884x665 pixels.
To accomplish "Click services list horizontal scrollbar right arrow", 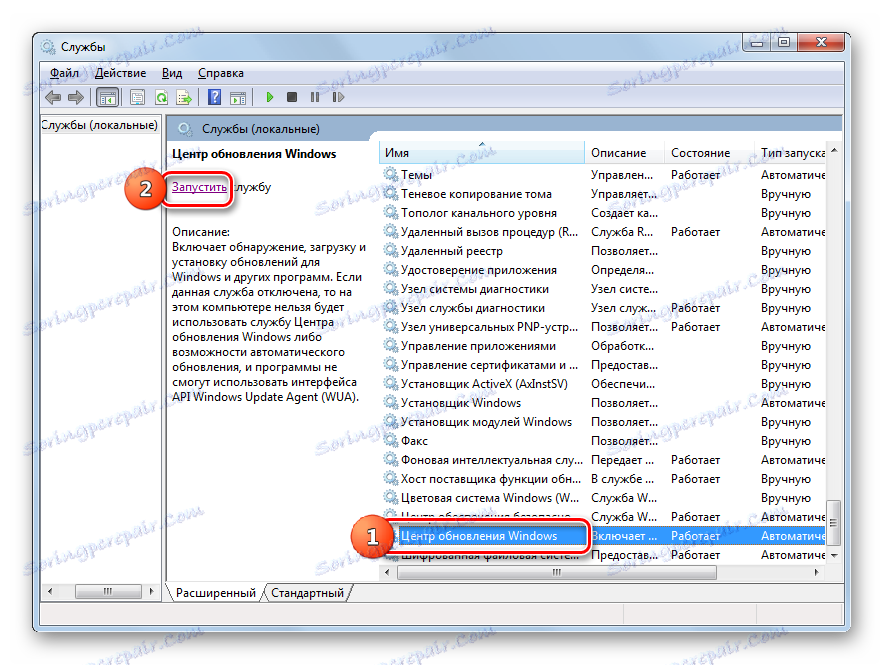I will point(817,573).
